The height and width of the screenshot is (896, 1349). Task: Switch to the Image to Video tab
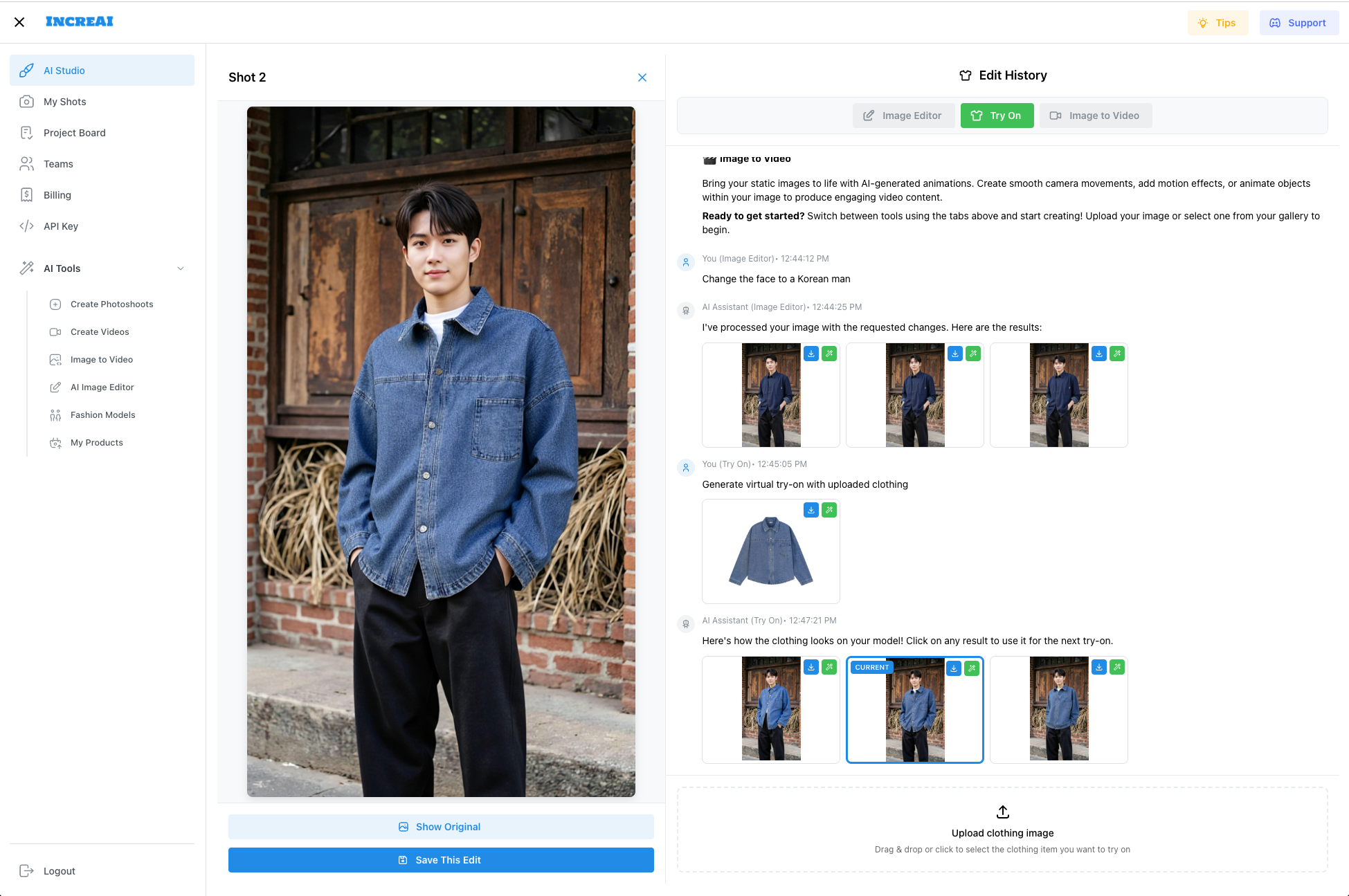[x=1095, y=116]
